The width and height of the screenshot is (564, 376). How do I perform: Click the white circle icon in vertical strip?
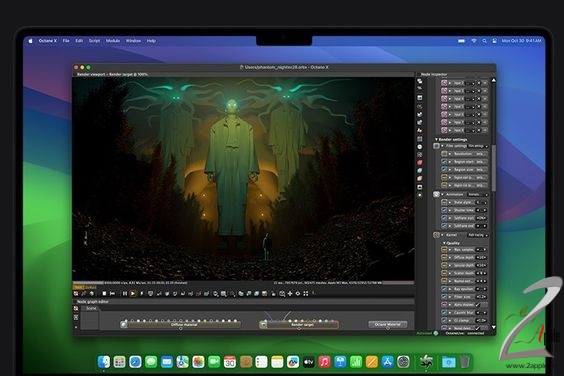pyautogui.click(x=420, y=147)
